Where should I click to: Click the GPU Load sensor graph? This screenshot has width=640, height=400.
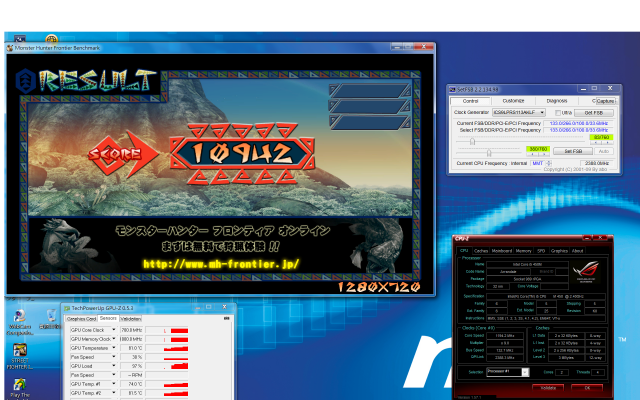click(167, 366)
